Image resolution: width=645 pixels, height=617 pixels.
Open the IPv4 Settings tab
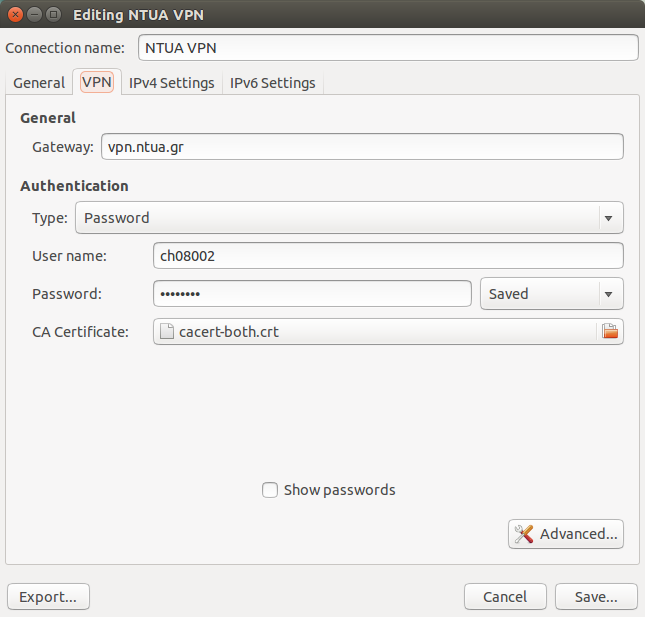(x=172, y=83)
